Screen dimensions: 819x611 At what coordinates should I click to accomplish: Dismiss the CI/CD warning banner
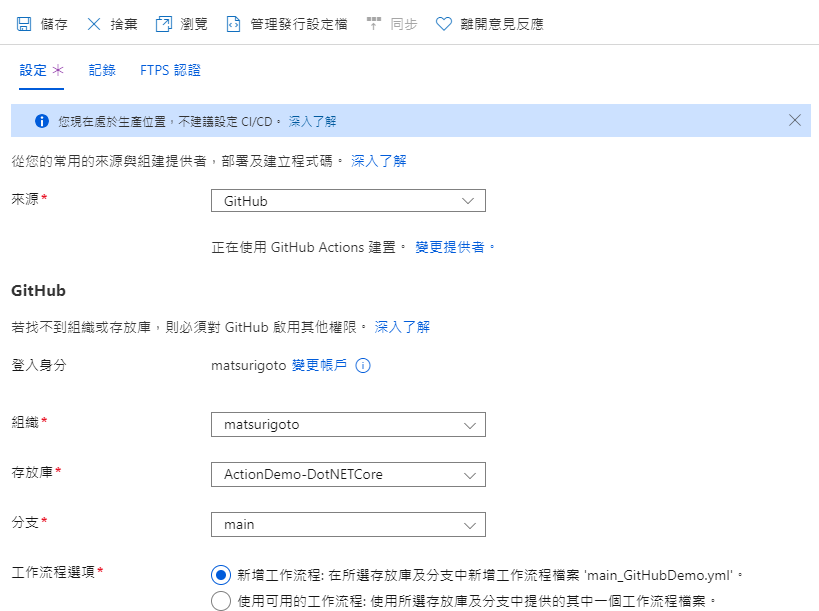tap(794, 120)
